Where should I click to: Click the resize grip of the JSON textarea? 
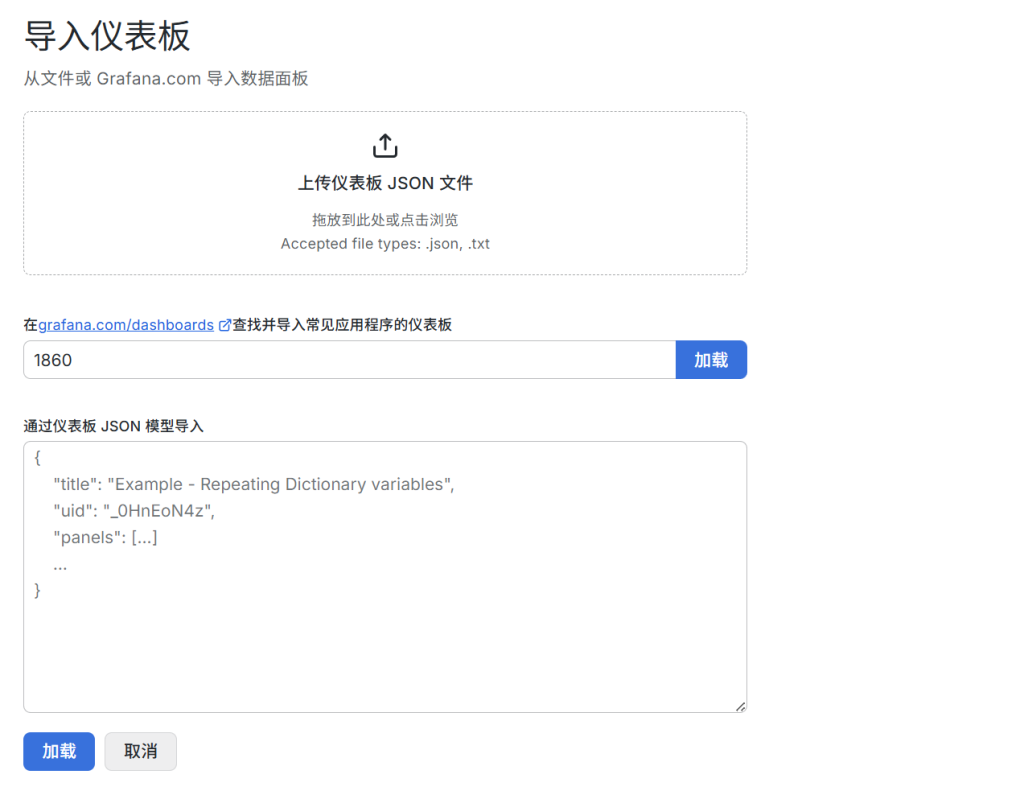741,706
